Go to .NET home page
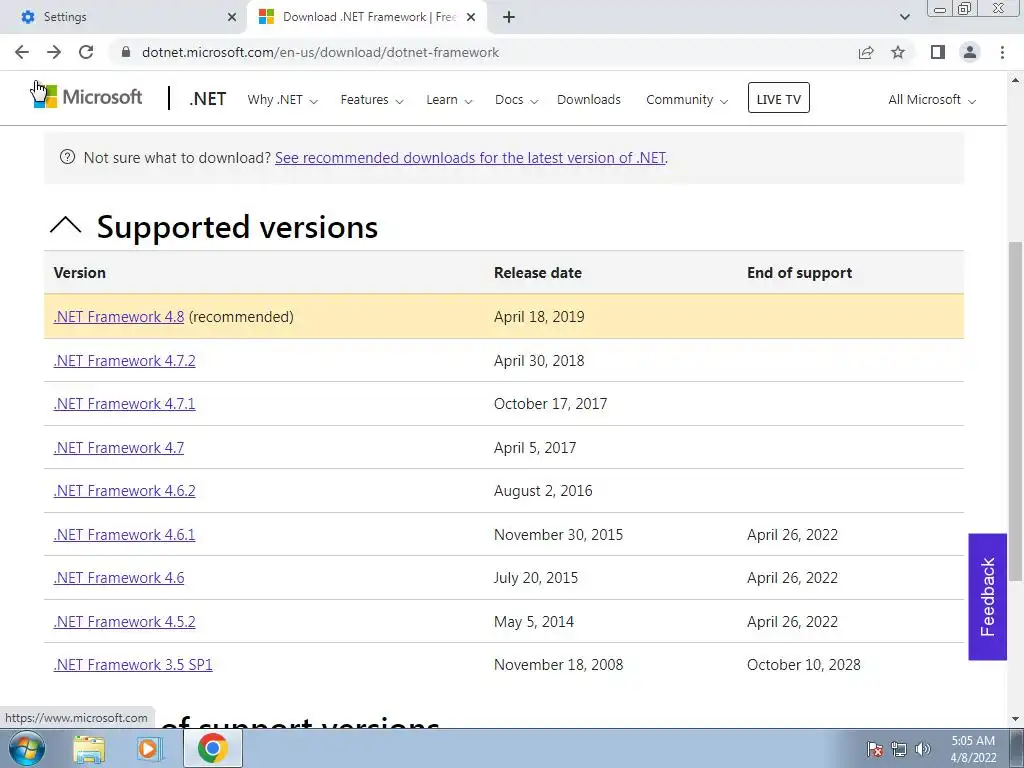1024x768 pixels. (207, 99)
